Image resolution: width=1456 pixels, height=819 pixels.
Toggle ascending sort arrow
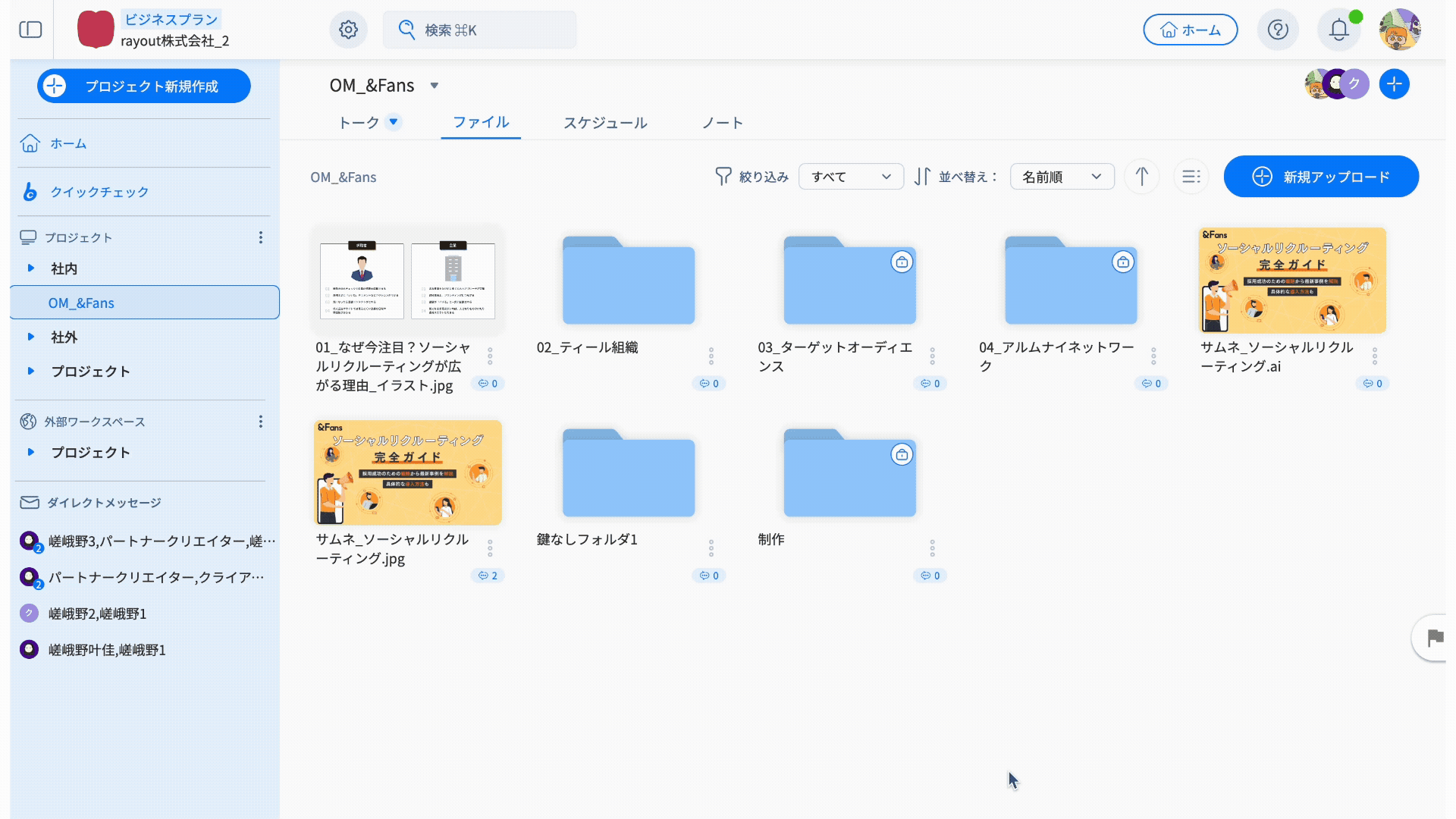1141,177
